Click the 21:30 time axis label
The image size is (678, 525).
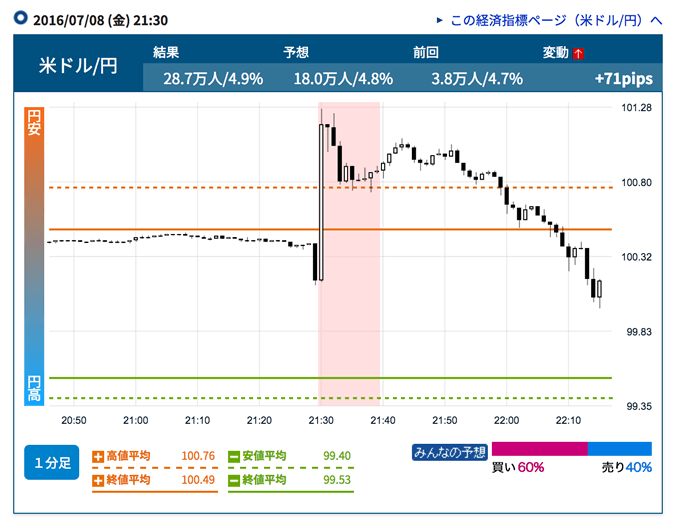coord(321,420)
